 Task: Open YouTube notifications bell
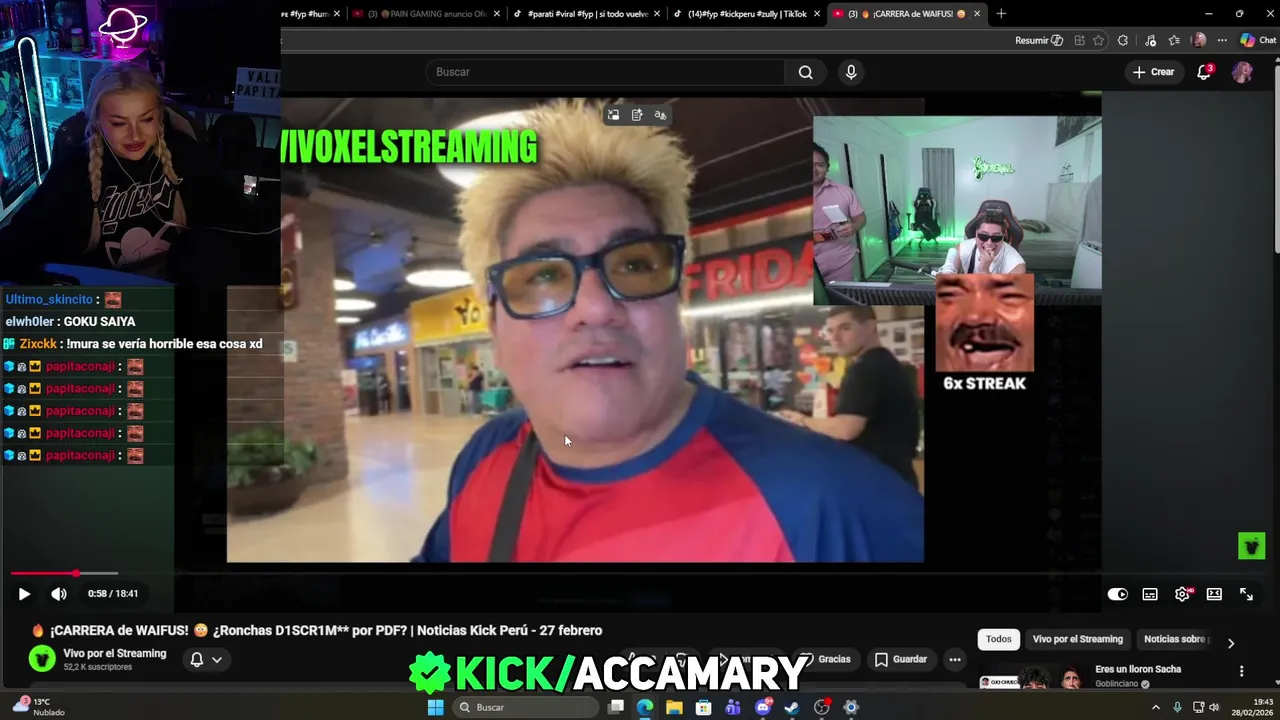coord(1204,72)
